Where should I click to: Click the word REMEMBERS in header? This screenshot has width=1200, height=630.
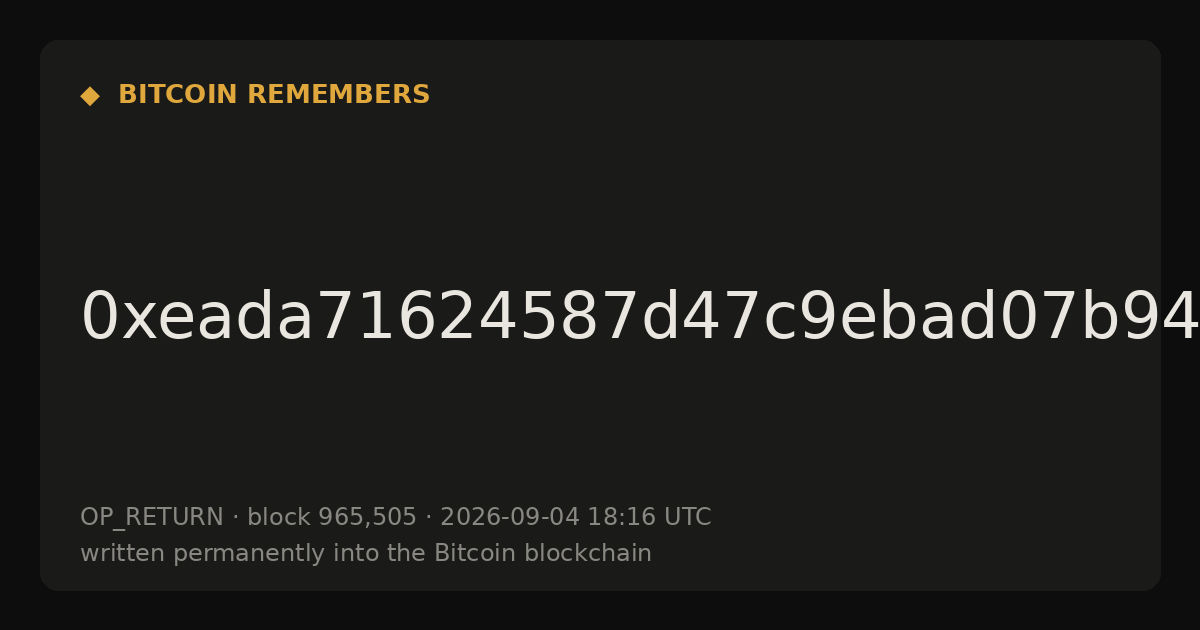(339, 95)
